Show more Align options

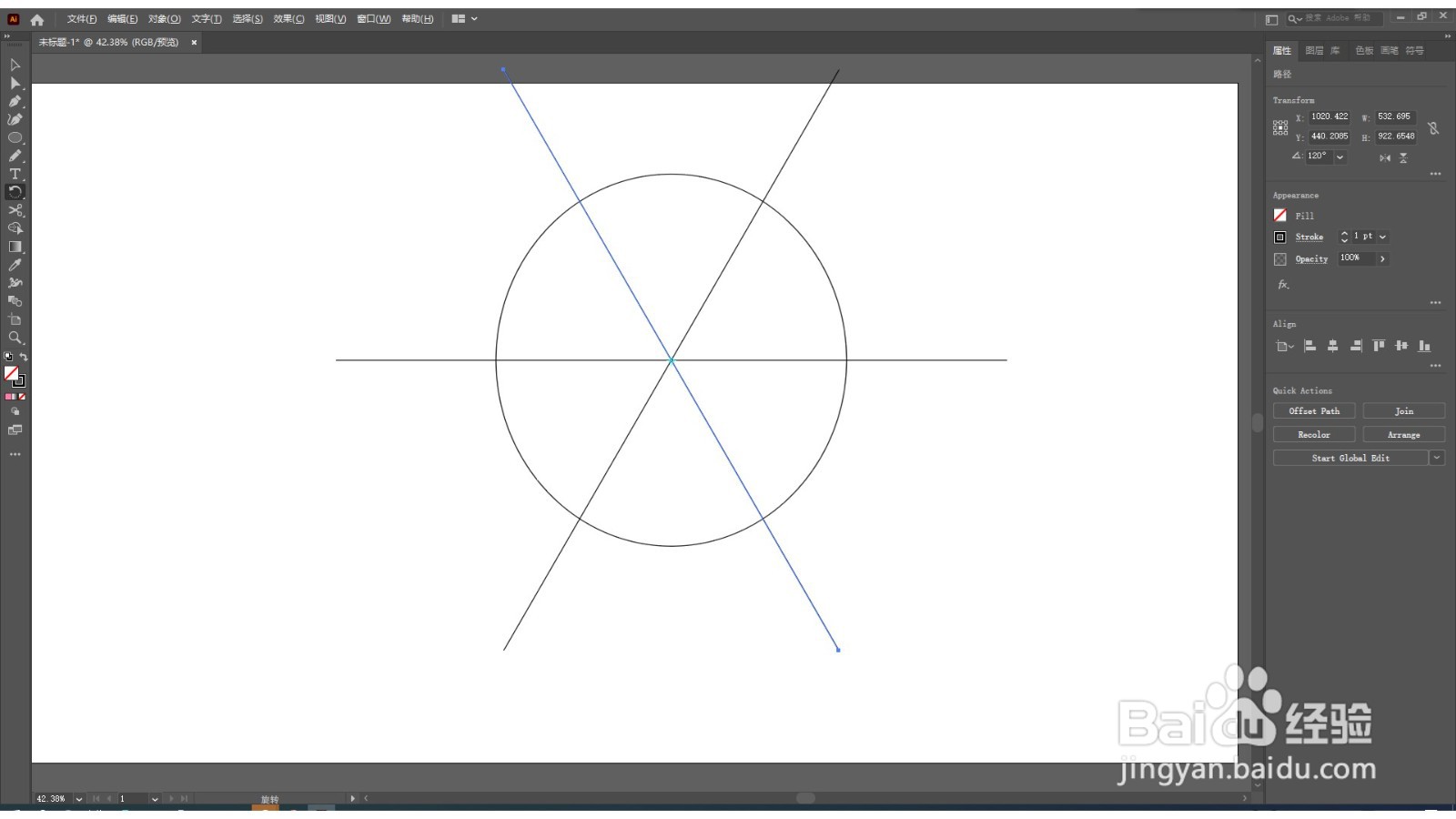pyautogui.click(x=1435, y=365)
